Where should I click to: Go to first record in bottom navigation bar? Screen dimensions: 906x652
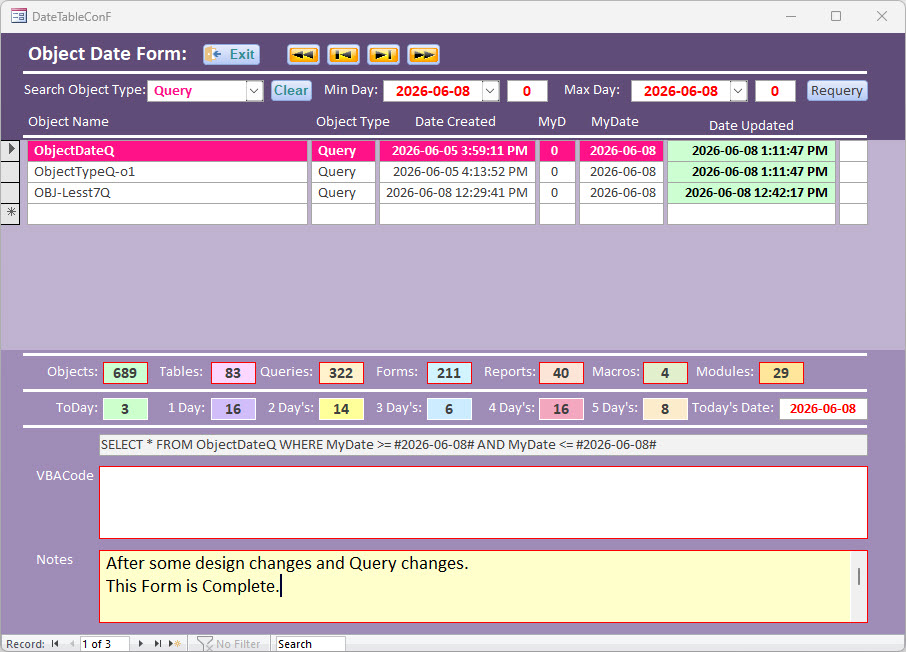tap(55, 643)
